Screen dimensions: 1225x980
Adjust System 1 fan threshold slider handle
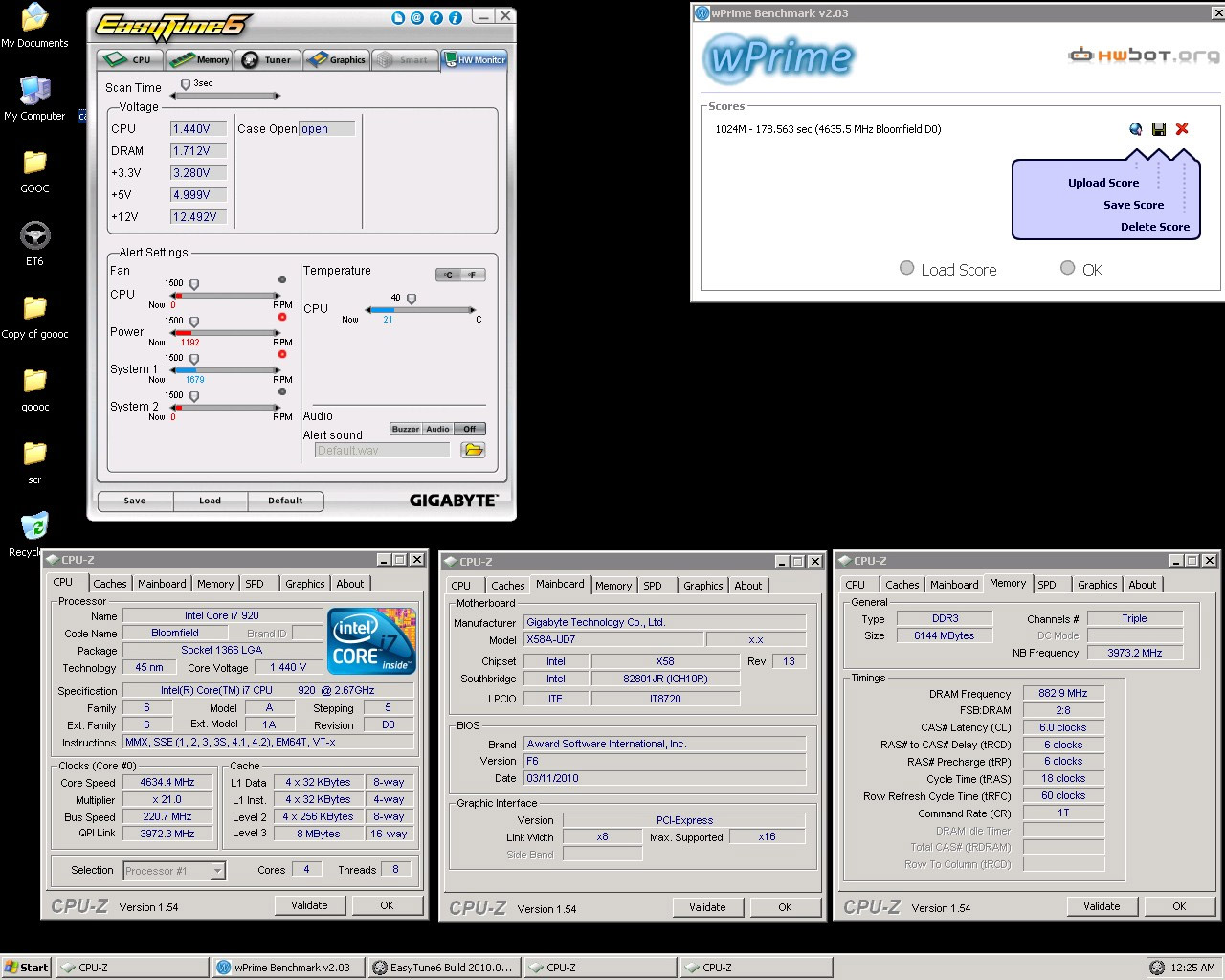194,360
